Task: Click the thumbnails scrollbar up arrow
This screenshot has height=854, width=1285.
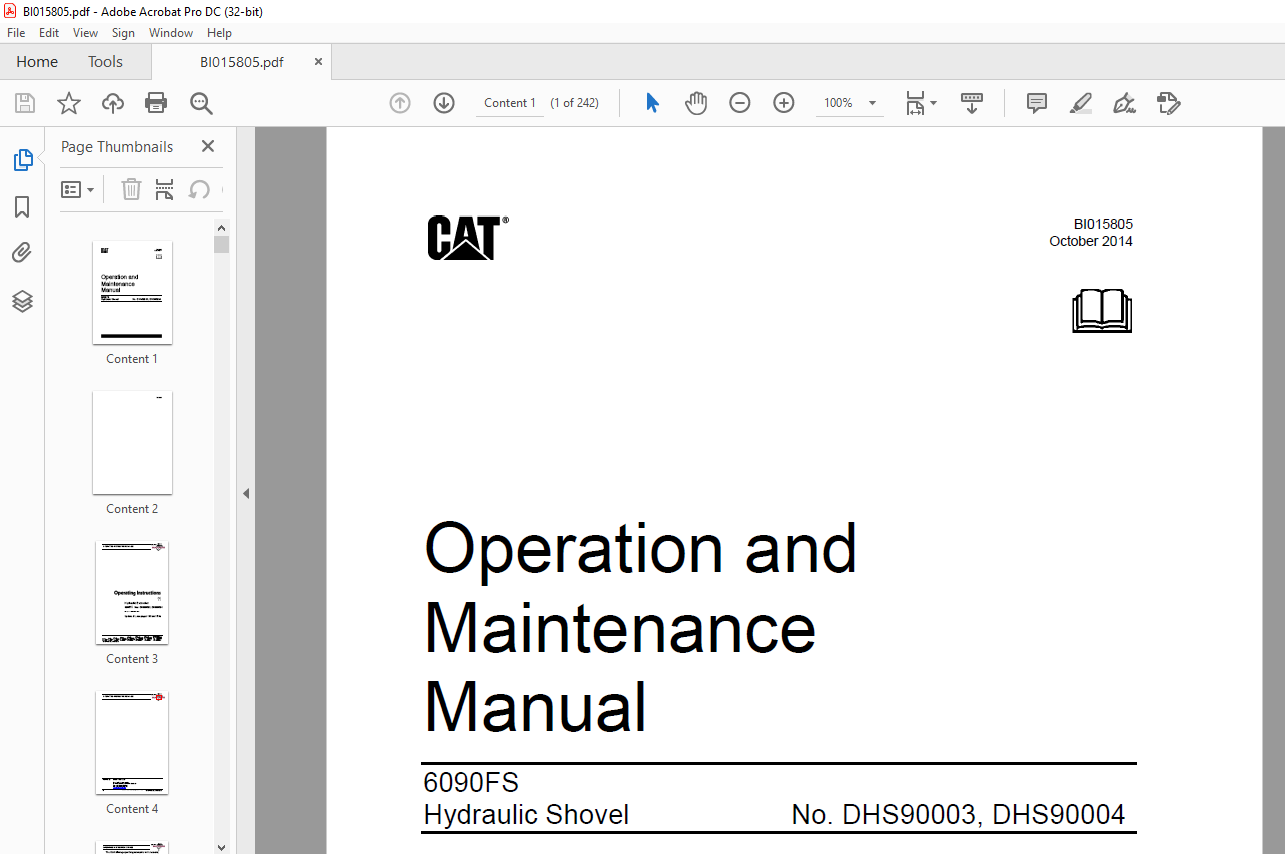Action: (x=222, y=228)
